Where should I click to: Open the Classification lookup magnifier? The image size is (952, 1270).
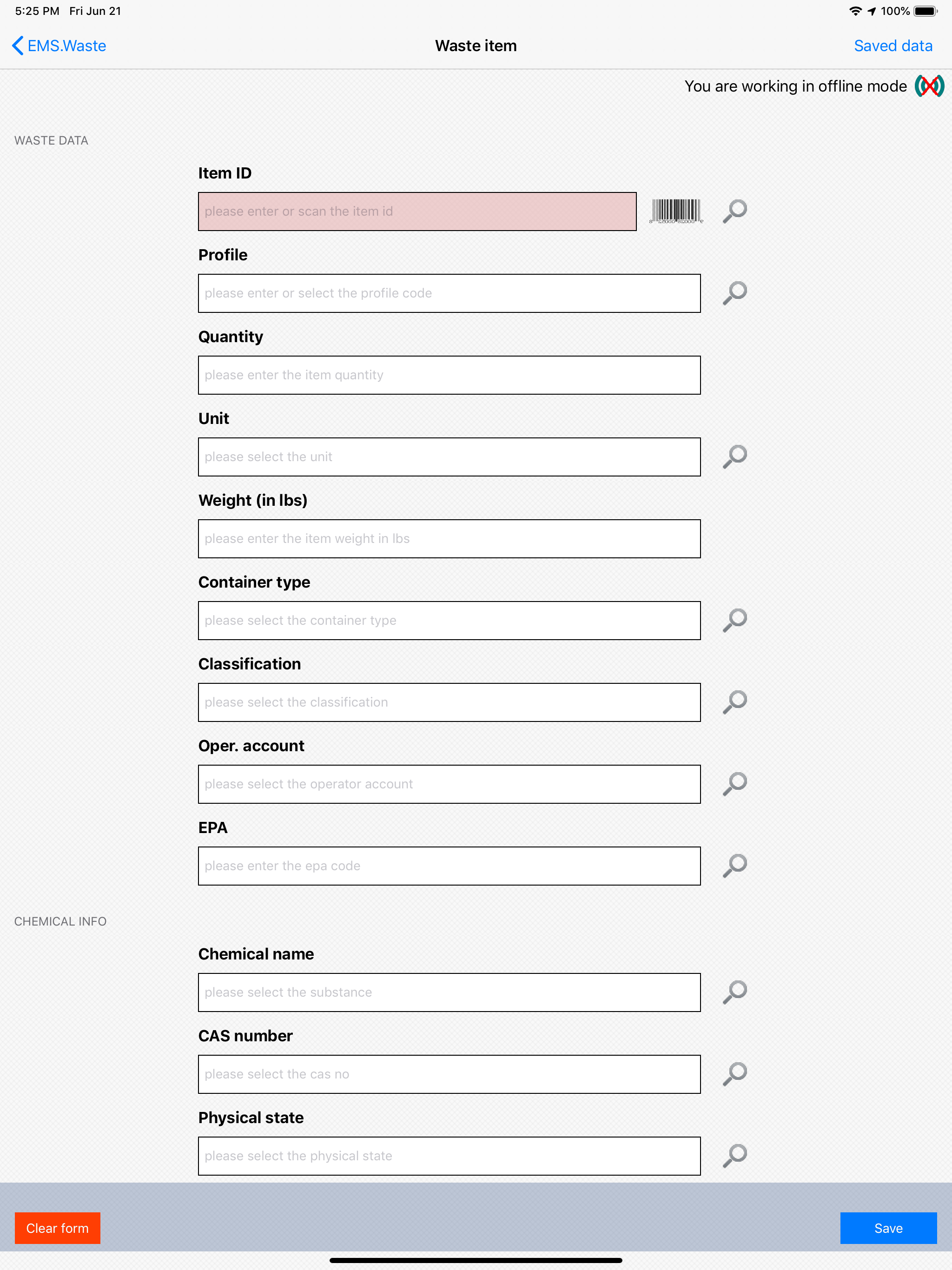734,701
